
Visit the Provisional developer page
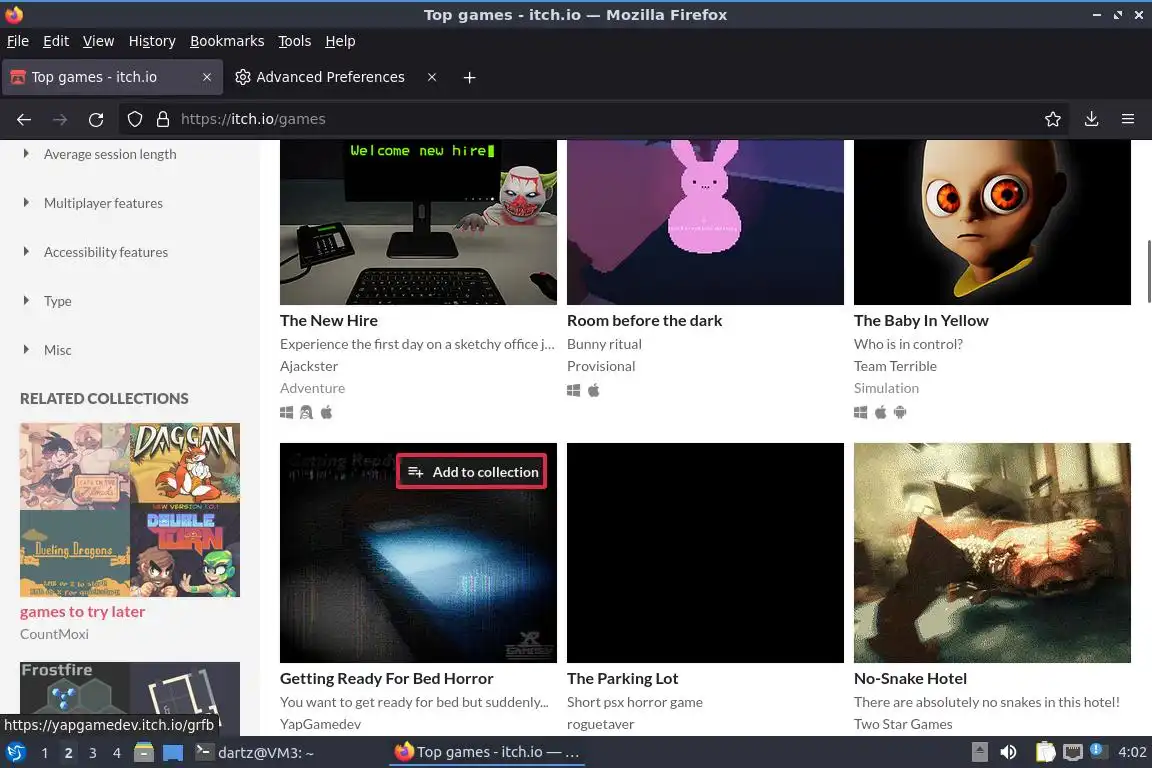coord(601,366)
